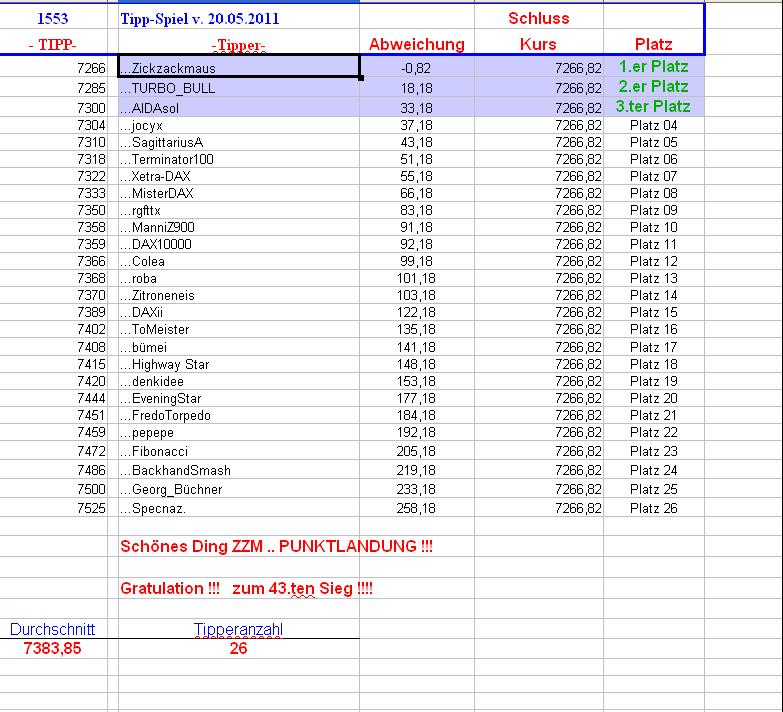
Task: Select the deviation value -0,82
Action: pyautogui.click(x=416, y=68)
